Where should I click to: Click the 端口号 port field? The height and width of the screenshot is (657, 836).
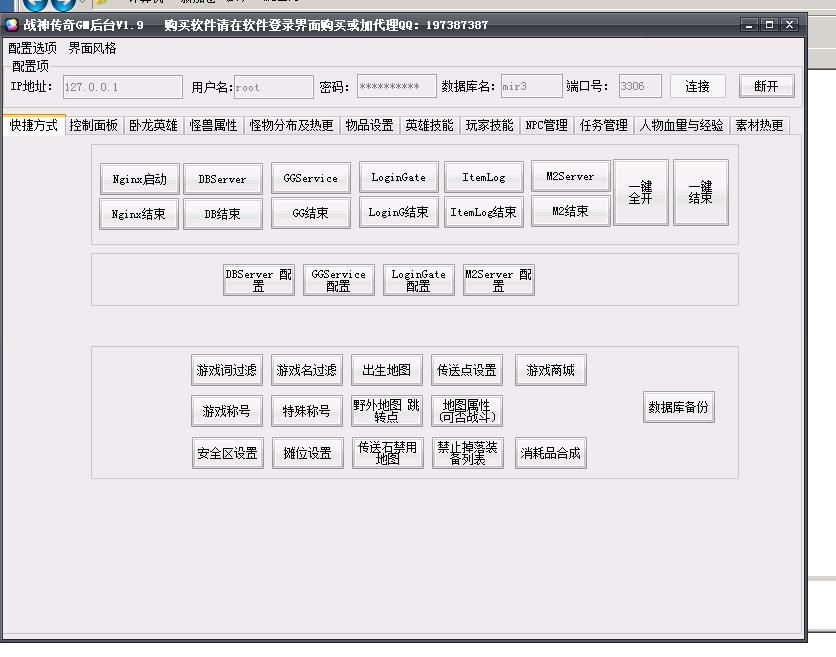639,87
